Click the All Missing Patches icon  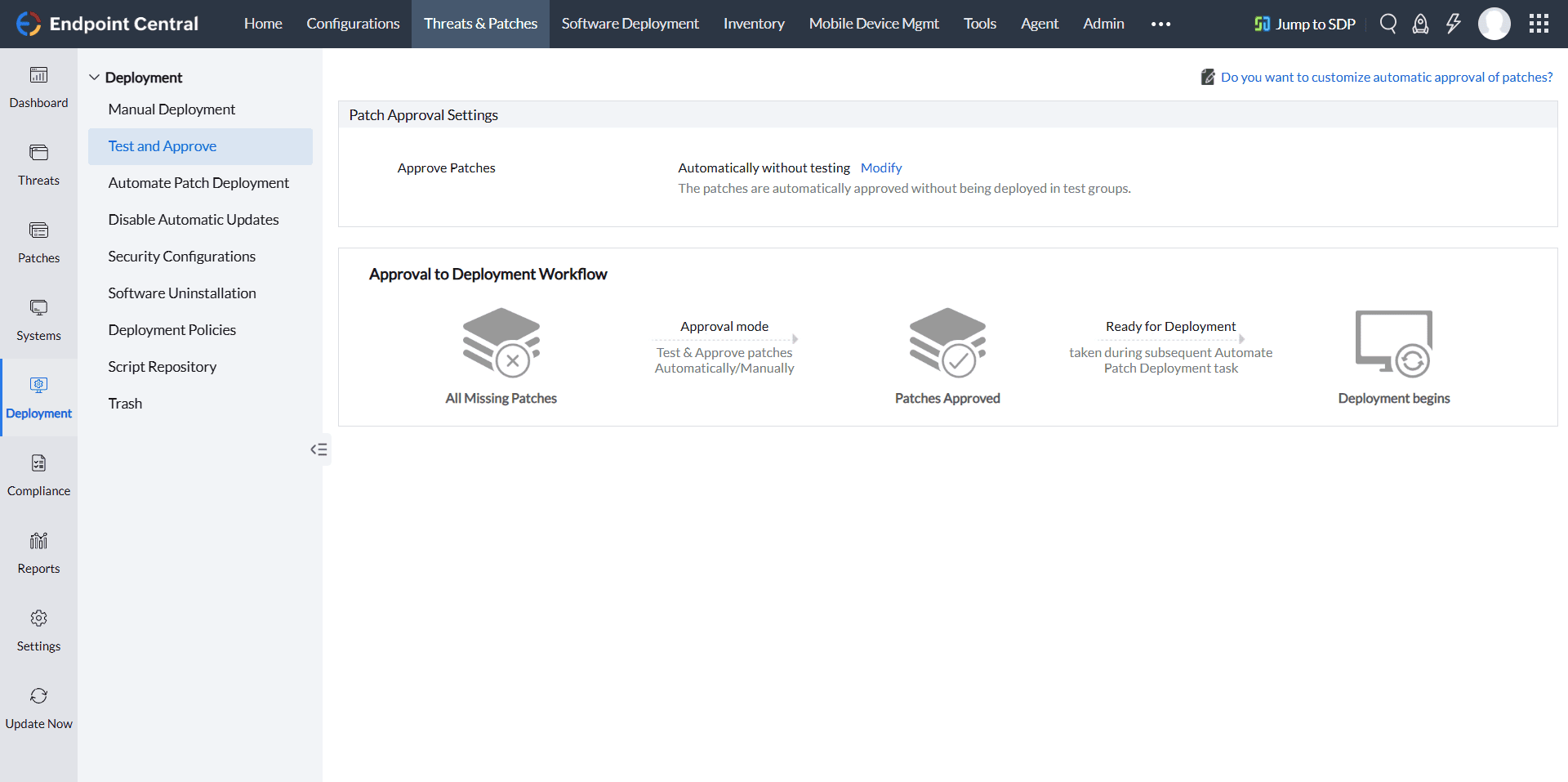501,342
